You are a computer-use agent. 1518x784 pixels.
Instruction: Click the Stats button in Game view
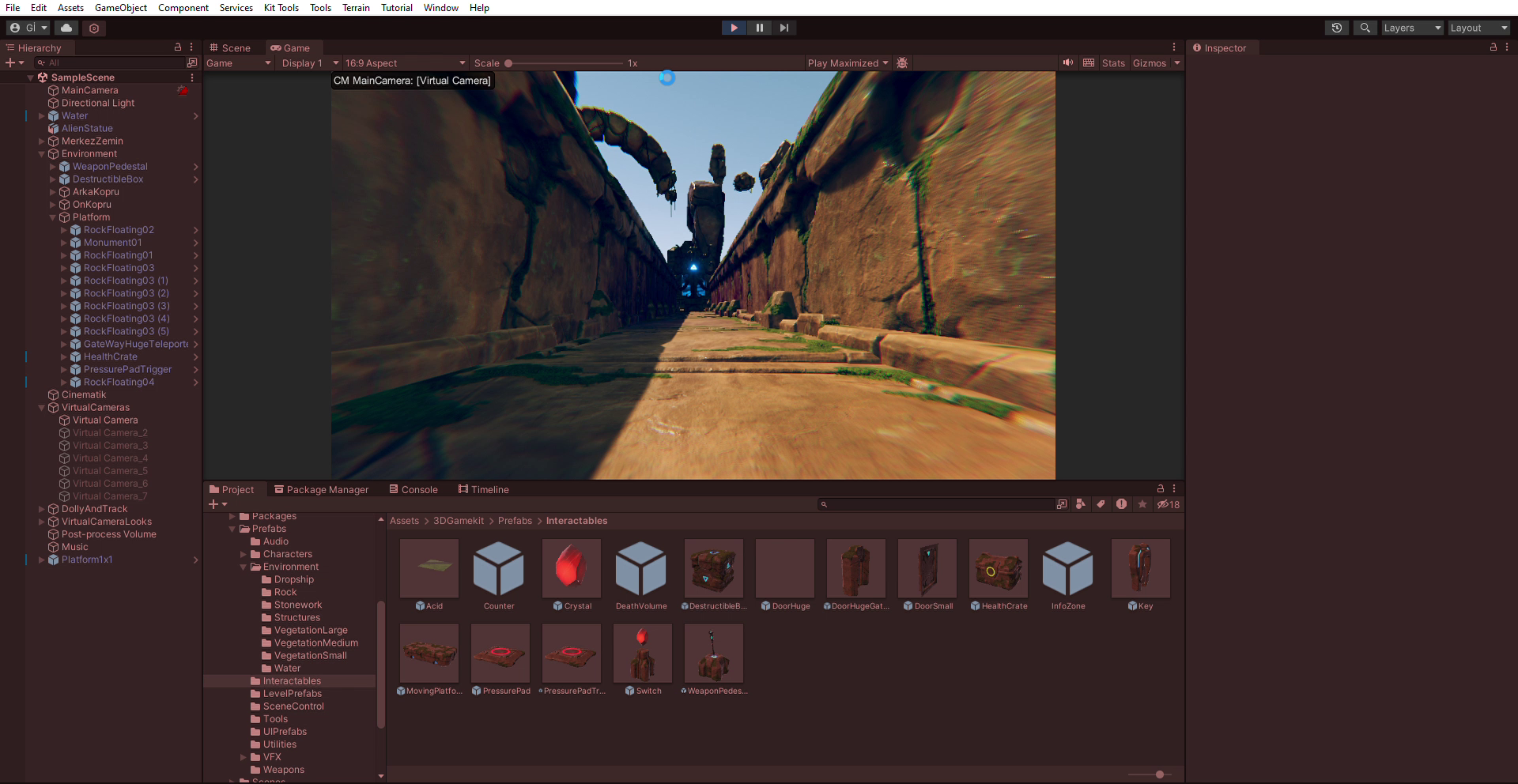point(1113,63)
